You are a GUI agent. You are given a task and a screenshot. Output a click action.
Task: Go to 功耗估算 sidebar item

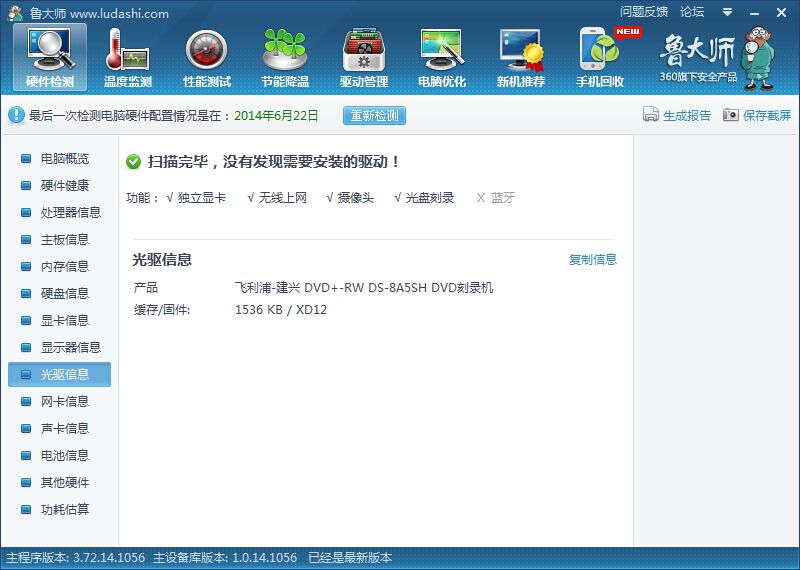64,510
